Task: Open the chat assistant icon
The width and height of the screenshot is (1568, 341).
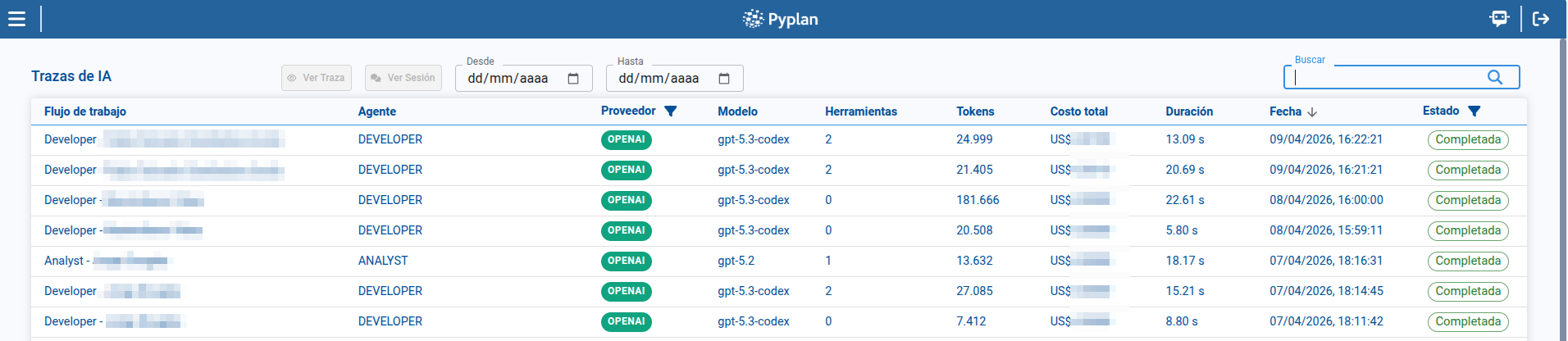Action: pyautogui.click(x=1499, y=19)
